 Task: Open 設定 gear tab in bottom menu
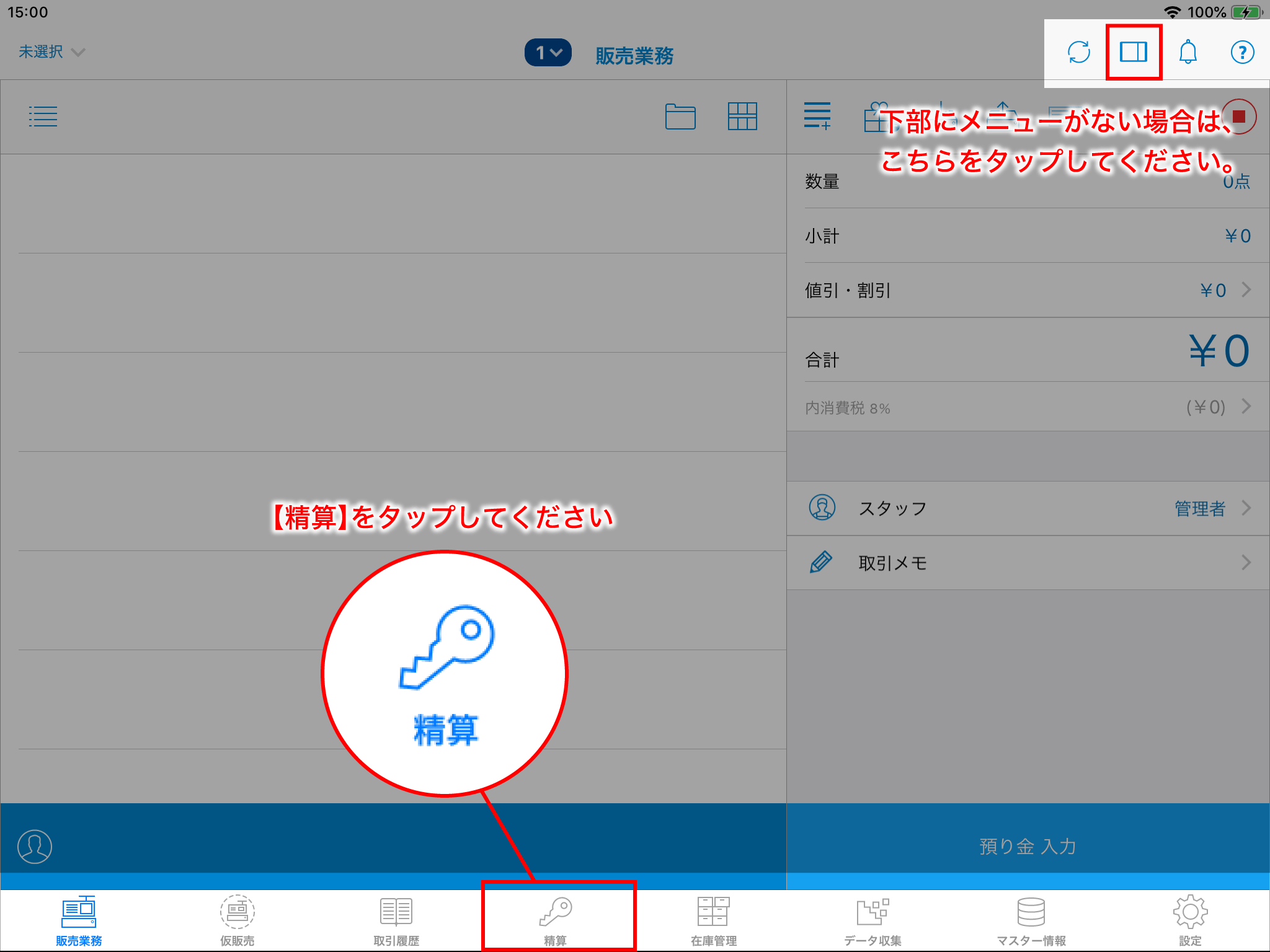(x=1190, y=921)
